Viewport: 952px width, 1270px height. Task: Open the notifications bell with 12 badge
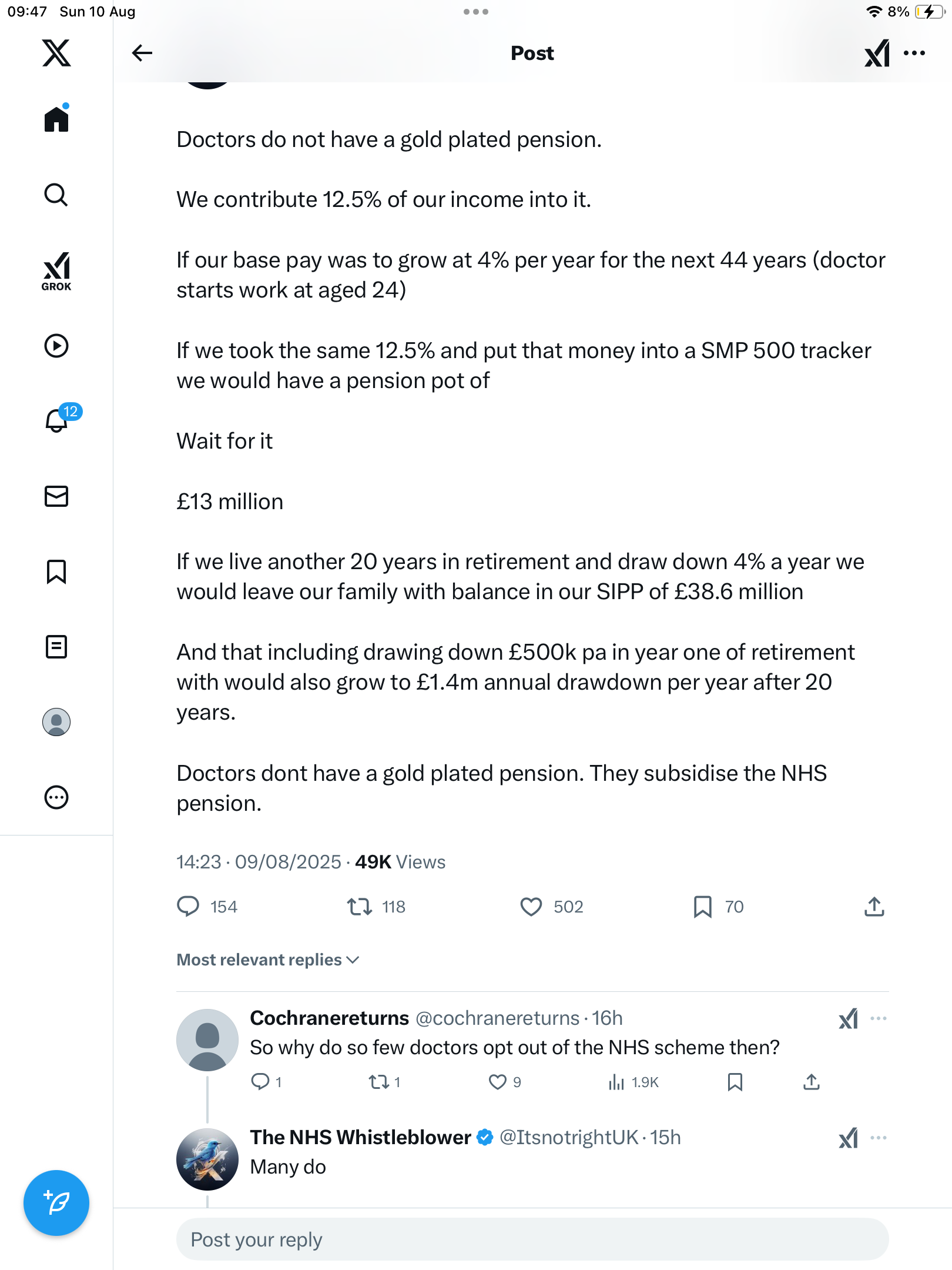57,420
